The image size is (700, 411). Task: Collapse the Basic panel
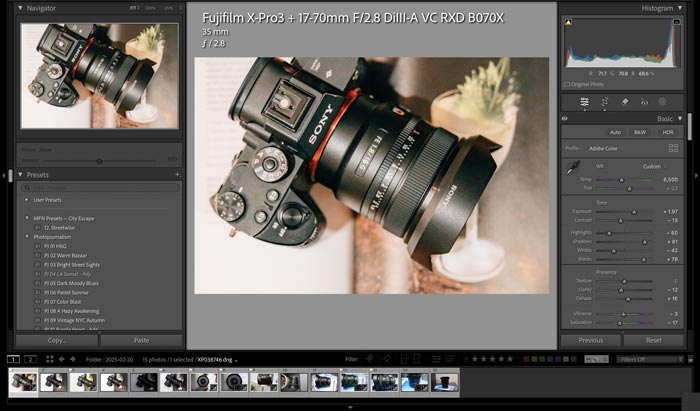coord(680,119)
